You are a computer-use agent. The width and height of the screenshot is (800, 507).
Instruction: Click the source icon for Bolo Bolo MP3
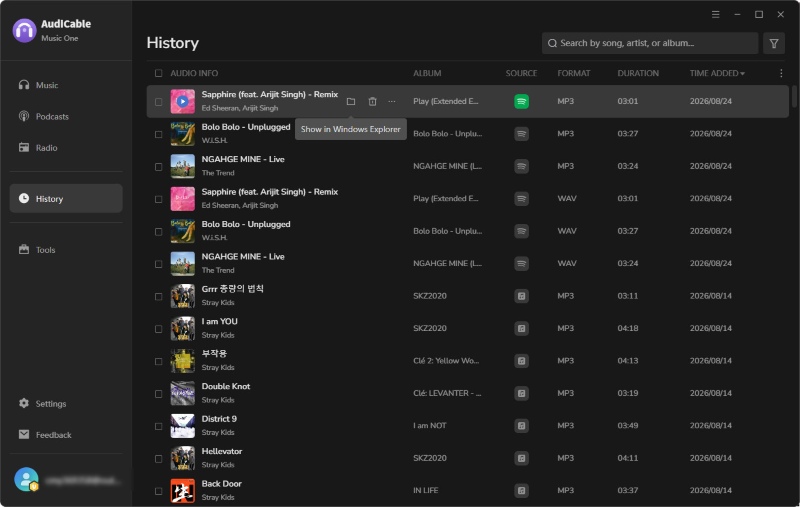(521, 134)
